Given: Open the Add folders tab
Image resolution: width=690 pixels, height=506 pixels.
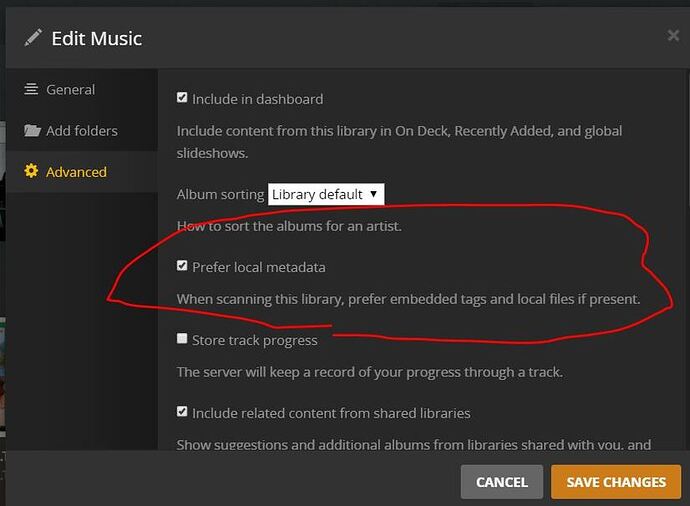Looking at the screenshot, I should point(81,131).
